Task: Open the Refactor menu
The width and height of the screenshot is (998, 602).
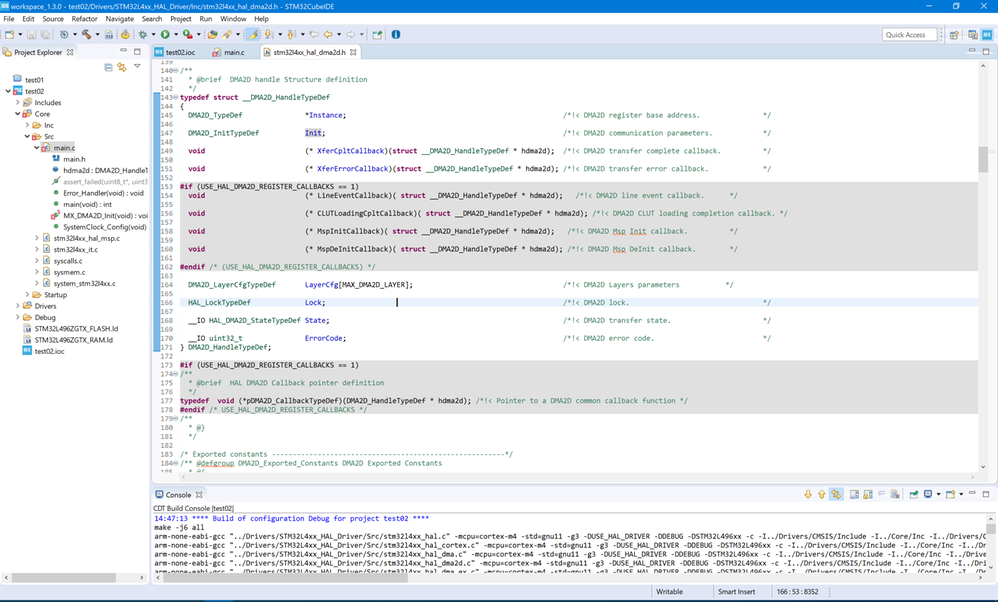Action: click(x=84, y=19)
